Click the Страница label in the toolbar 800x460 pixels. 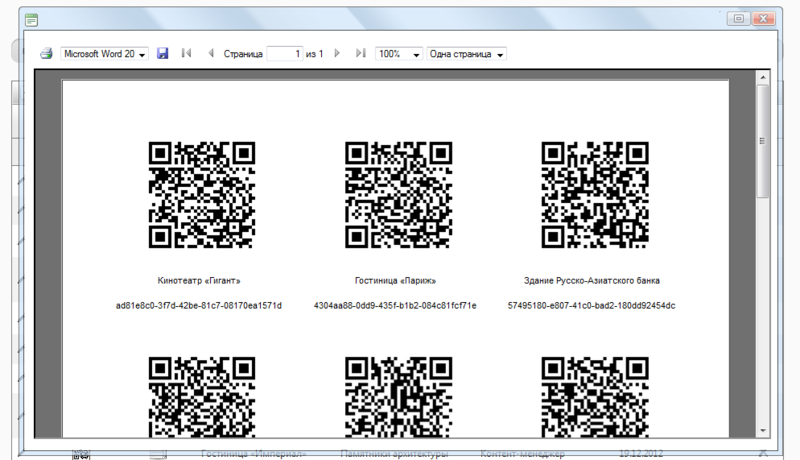coord(243,54)
